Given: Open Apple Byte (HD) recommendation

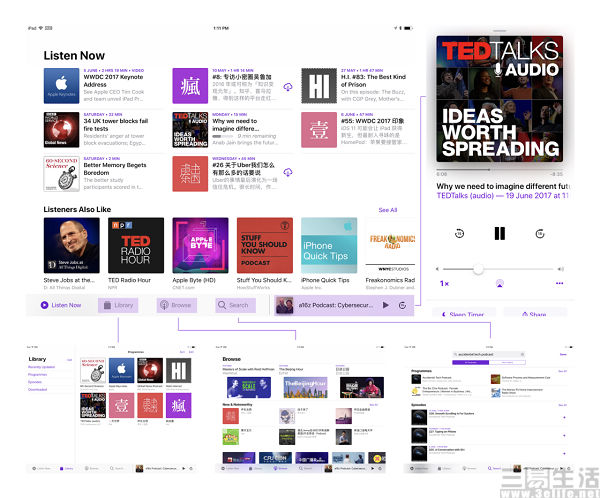Looking at the screenshot, I should (x=201, y=253).
